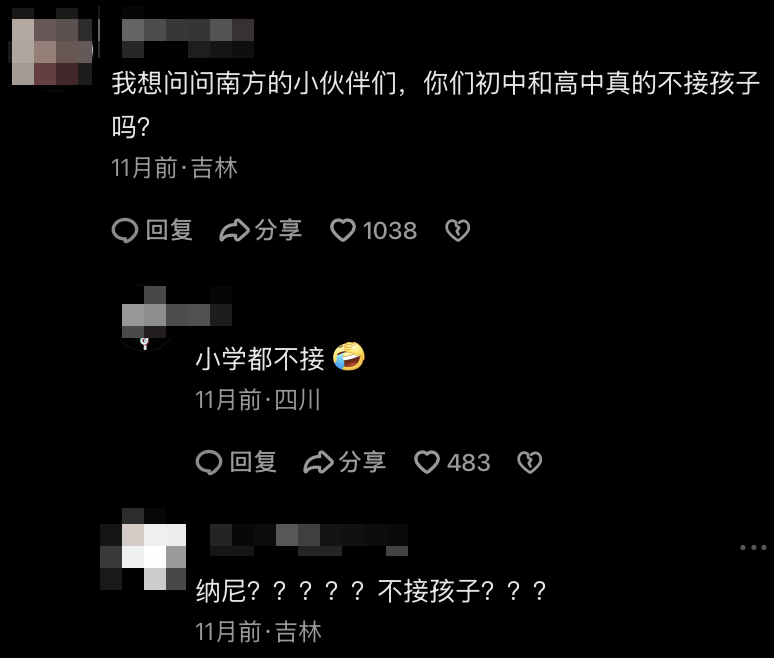Click the reply bubble icon on the Sichuan comment
This screenshot has height=658, width=774.
[x=208, y=463]
